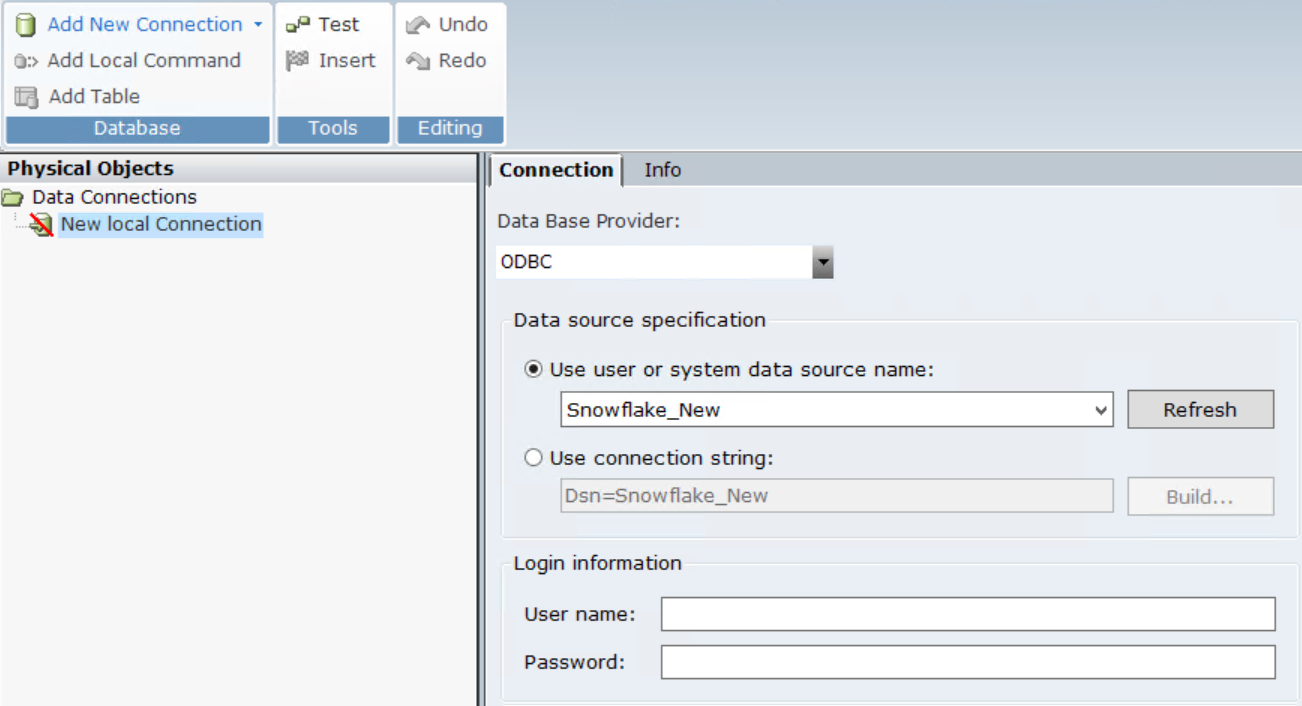Click in the User name field
Viewport: 1302px width, 706px height.
967,614
